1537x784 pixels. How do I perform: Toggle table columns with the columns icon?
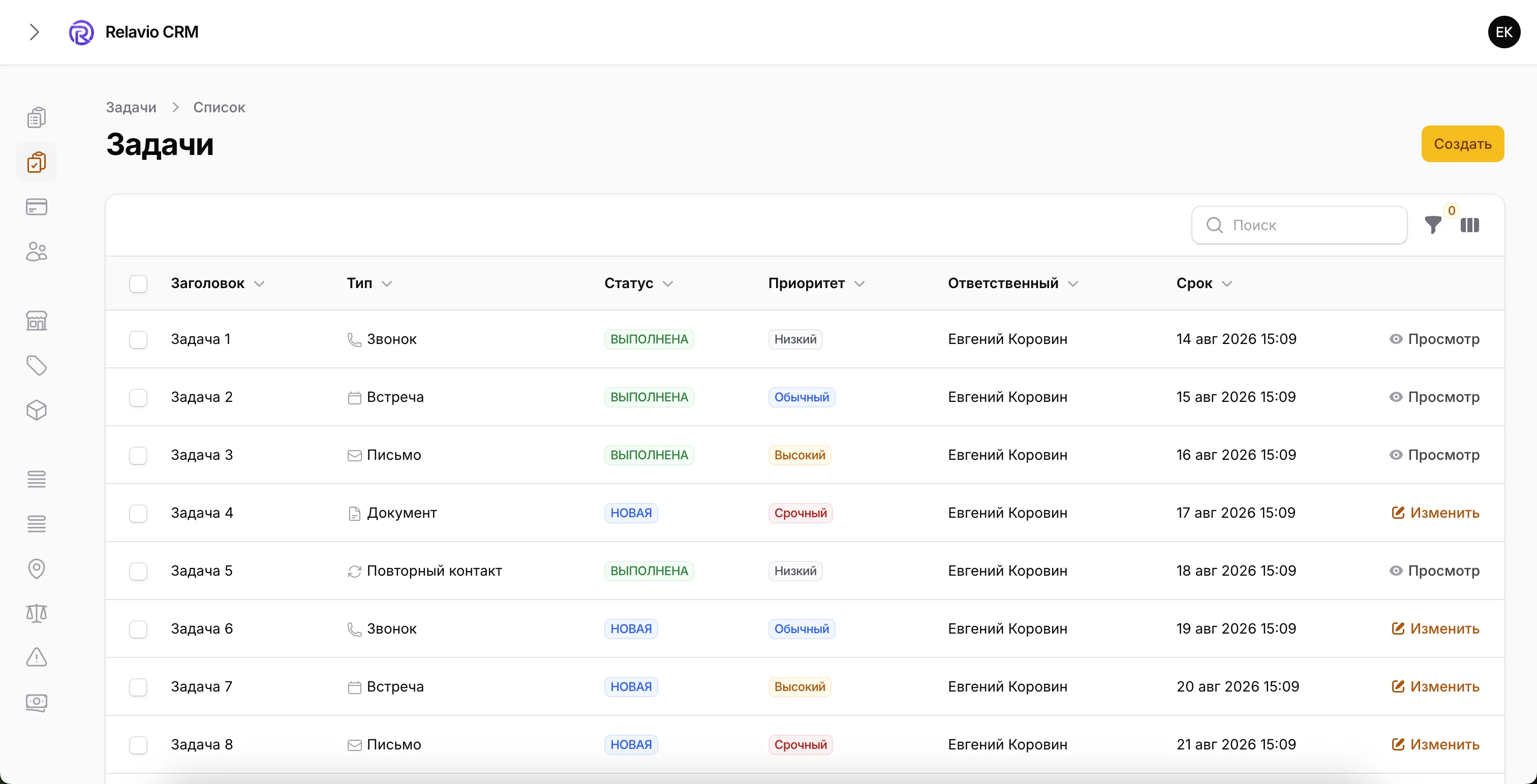click(1469, 226)
